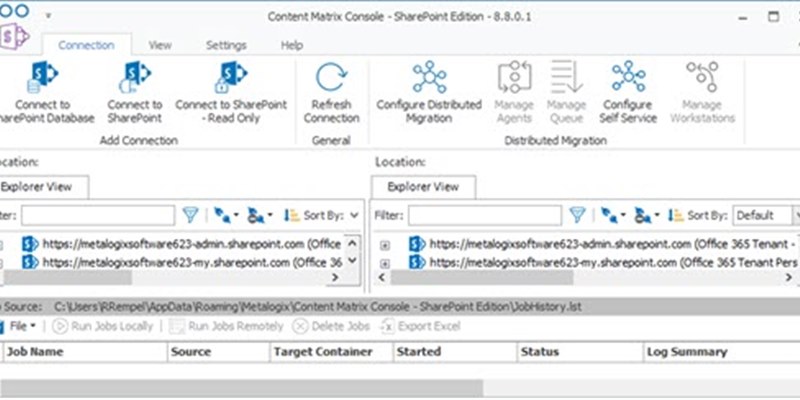Click the right pane Filter input field
Image resolution: width=800 pixels, height=400 pixels.
485,215
